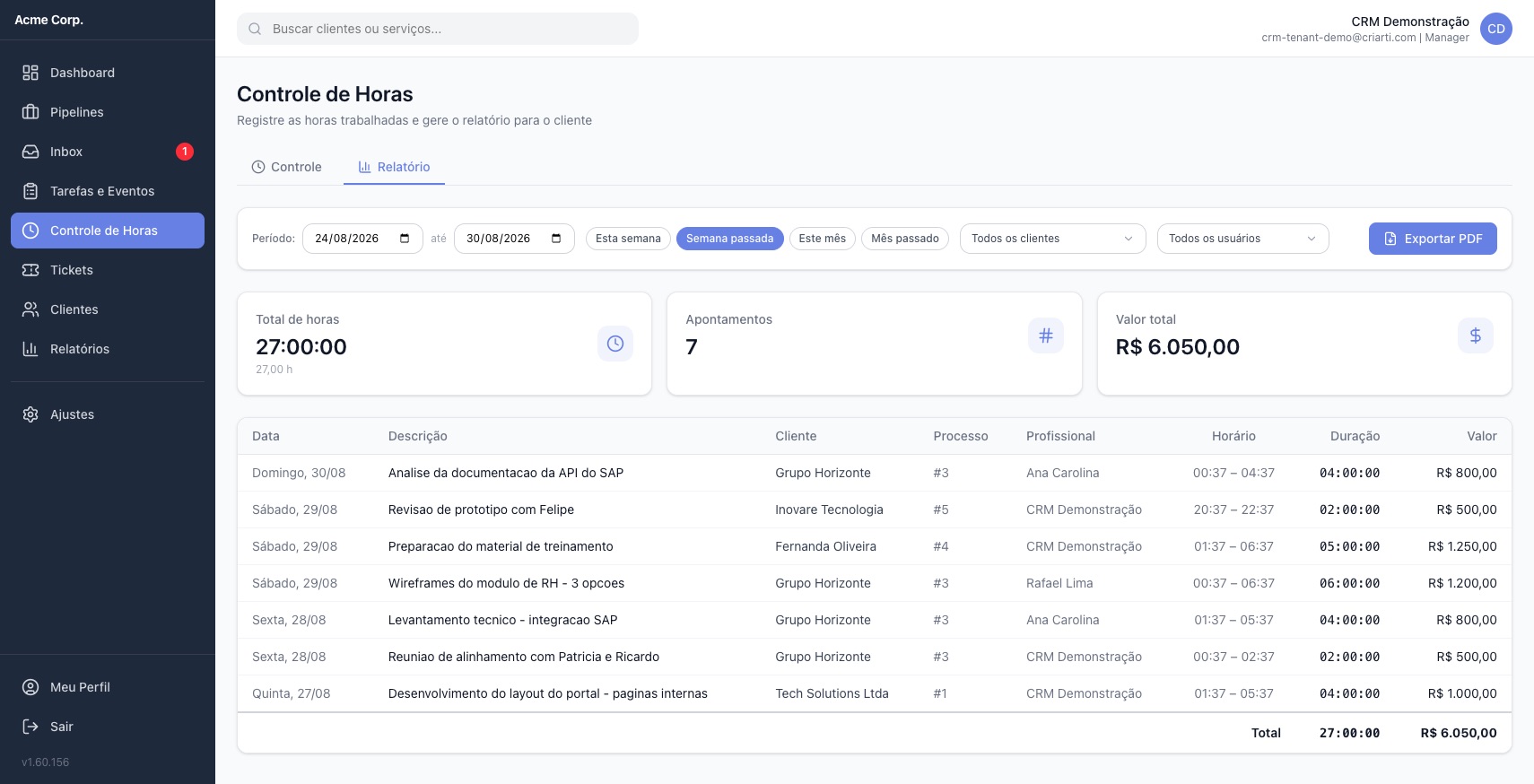Image resolution: width=1534 pixels, height=784 pixels.
Task: Click the Meu Perfil user icon
Action: (x=31, y=687)
